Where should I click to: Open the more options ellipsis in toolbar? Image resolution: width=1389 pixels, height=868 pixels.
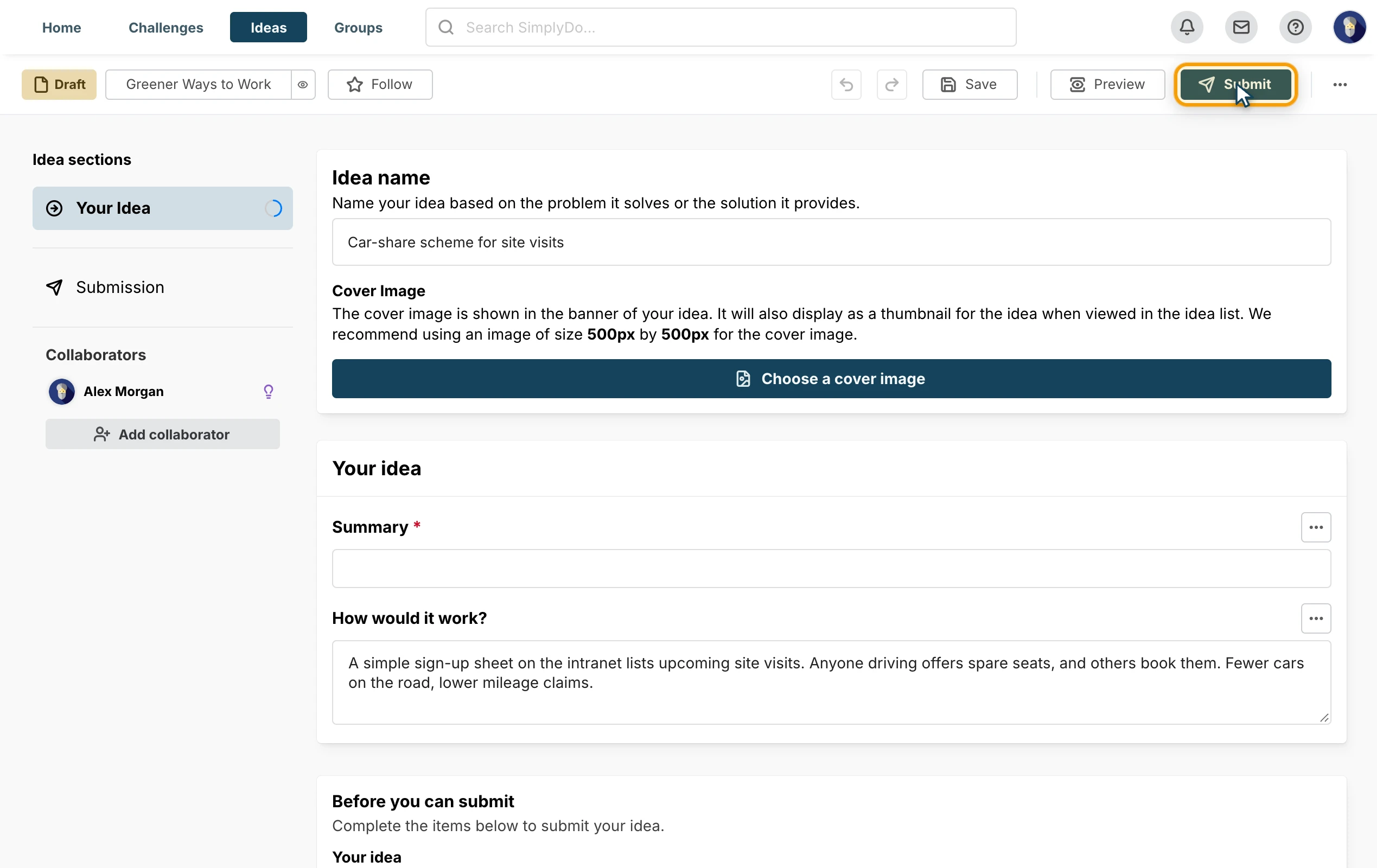(x=1340, y=85)
